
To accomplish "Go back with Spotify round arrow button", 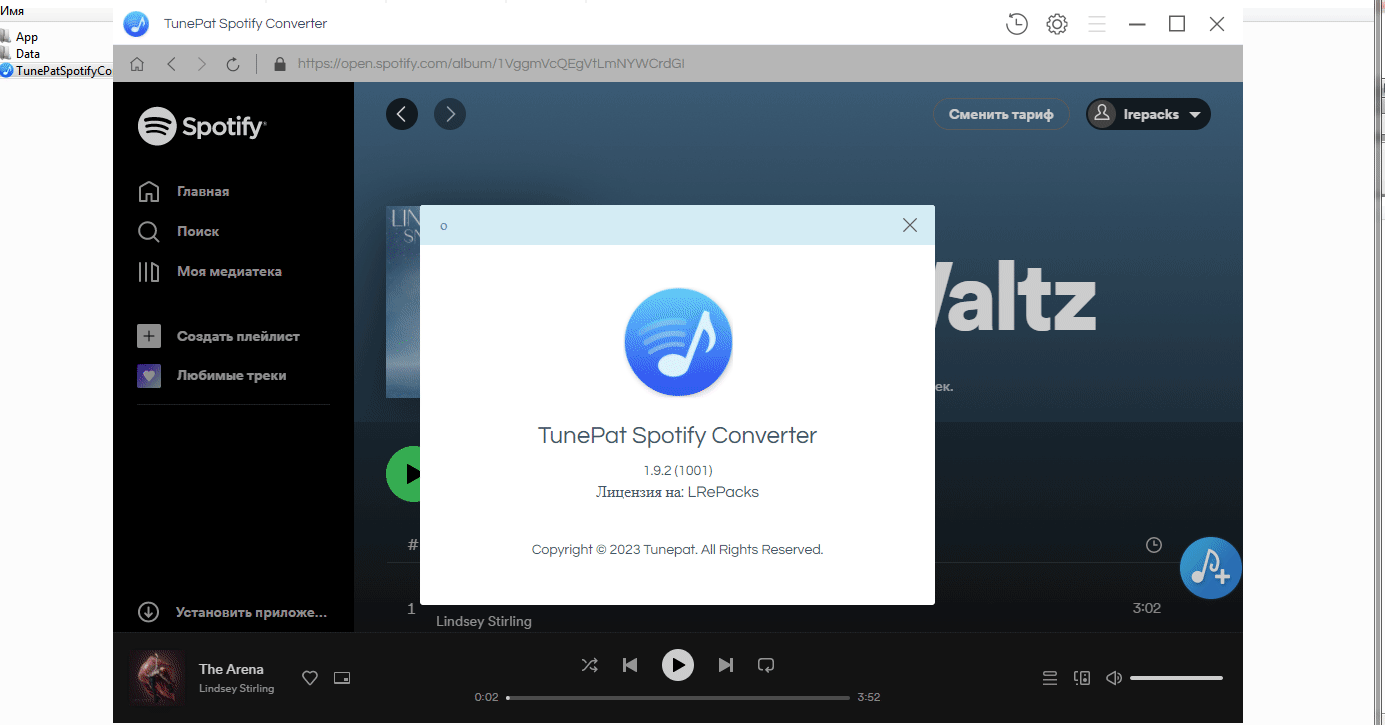I will (402, 114).
